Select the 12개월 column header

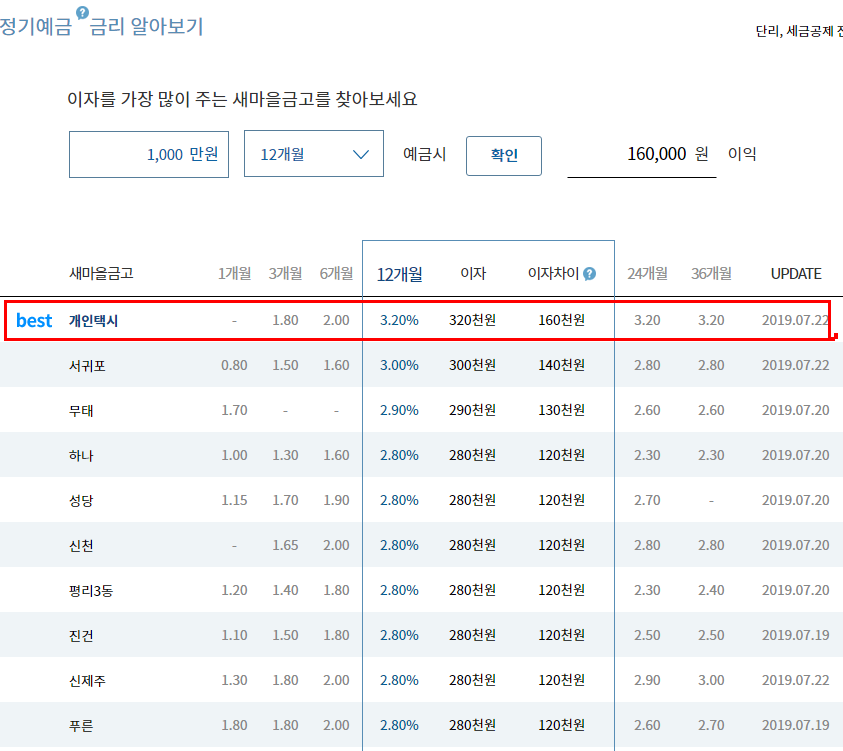coord(399,275)
